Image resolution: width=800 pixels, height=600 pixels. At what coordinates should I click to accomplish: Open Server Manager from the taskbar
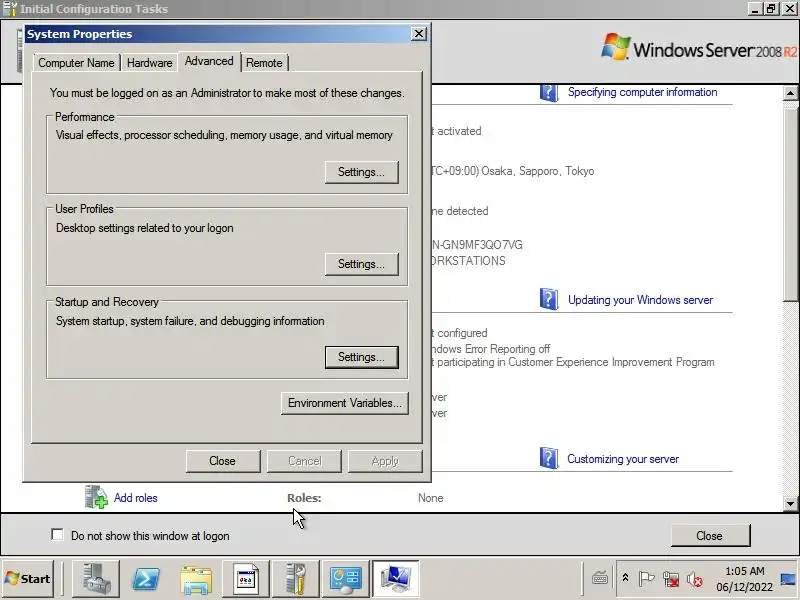(x=96, y=579)
